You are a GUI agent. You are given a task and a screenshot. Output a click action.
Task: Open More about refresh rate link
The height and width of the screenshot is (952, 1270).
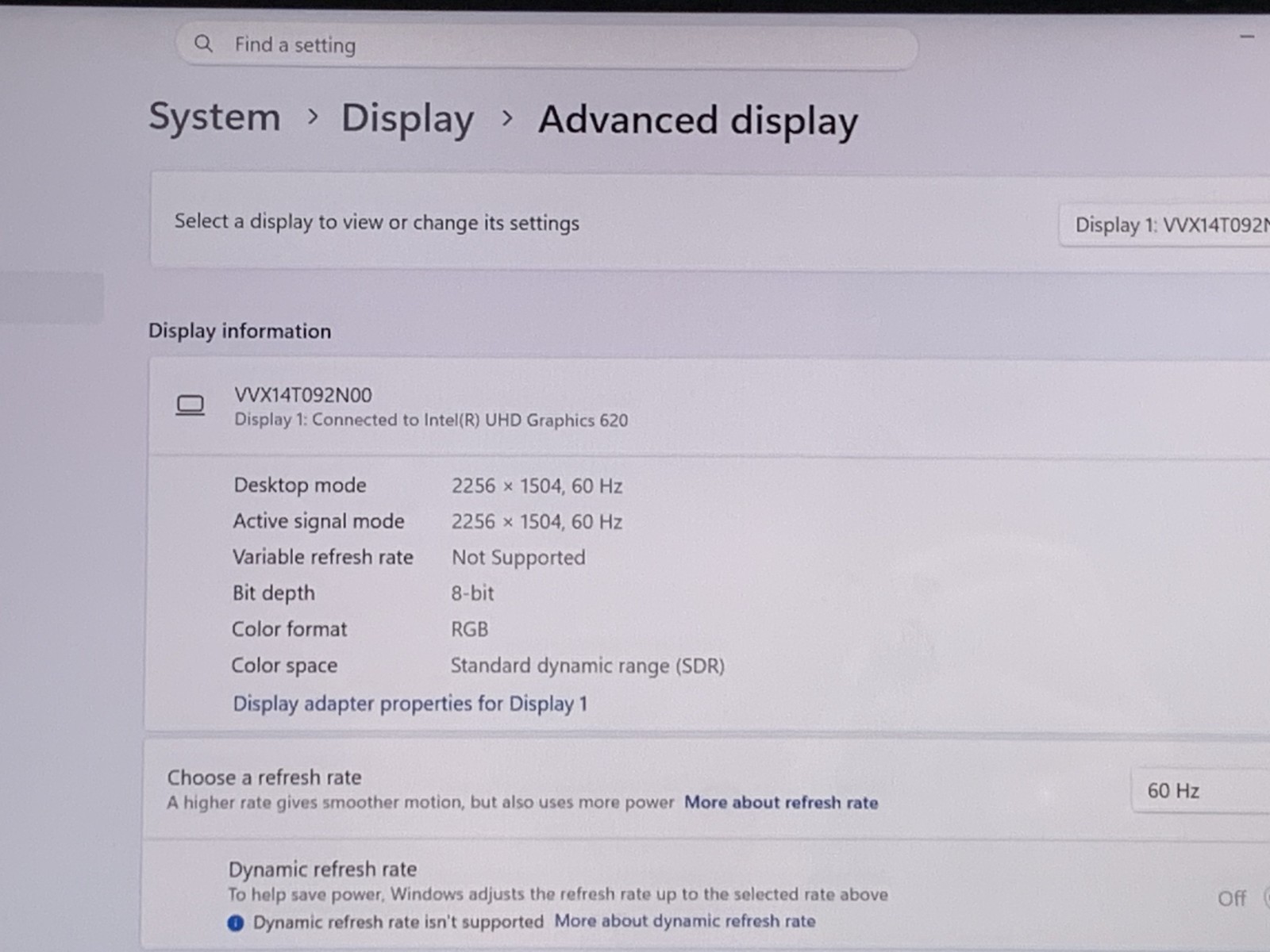pos(781,803)
